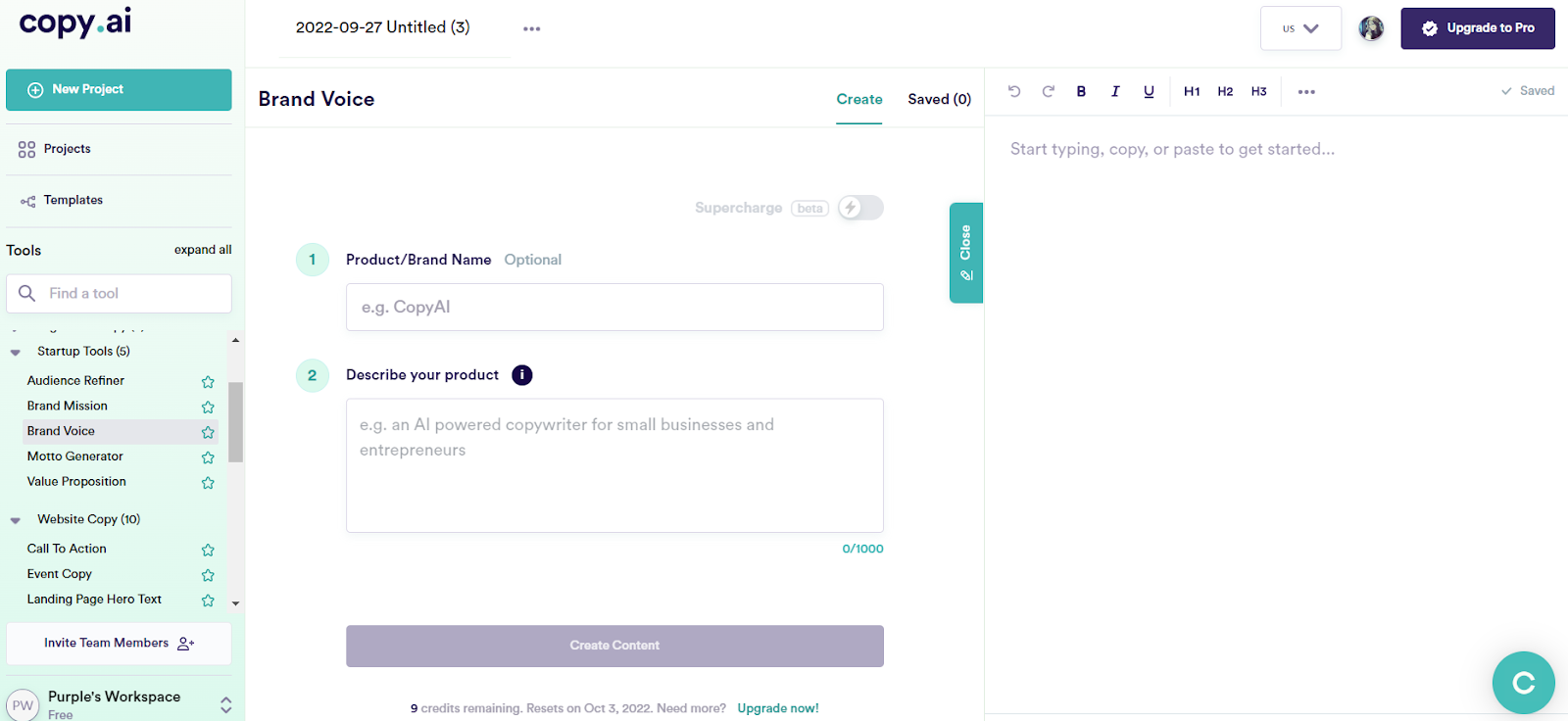Image resolution: width=1568 pixels, height=721 pixels.
Task: Open more editor formatting options
Action: 1306,91
